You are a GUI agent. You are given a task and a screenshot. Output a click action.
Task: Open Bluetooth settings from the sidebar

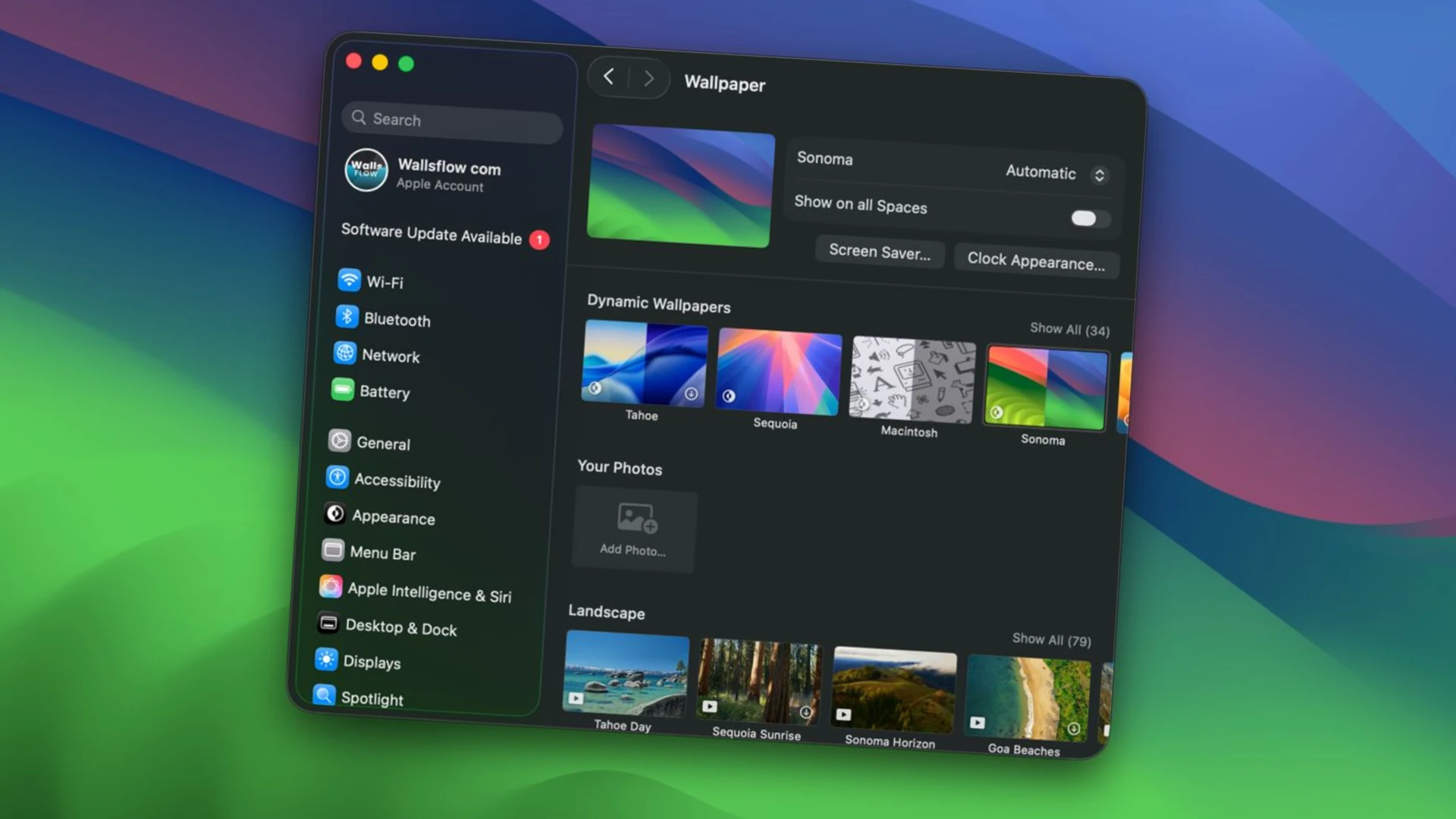tap(397, 319)
